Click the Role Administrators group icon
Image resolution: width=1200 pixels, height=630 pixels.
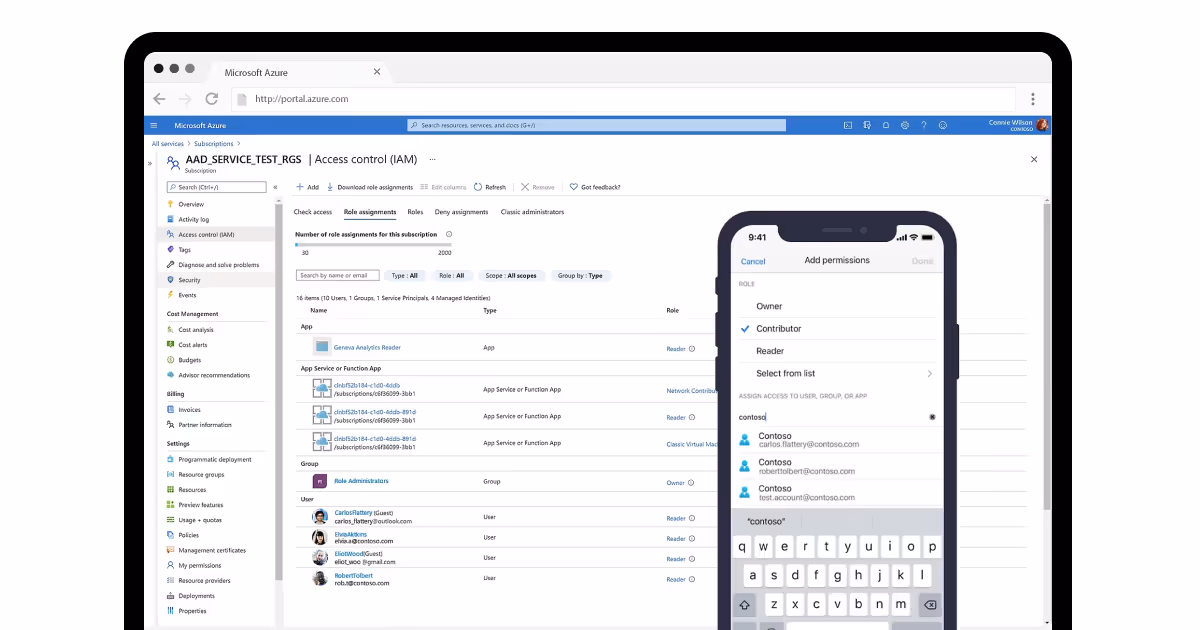click(x=322, y=481)
